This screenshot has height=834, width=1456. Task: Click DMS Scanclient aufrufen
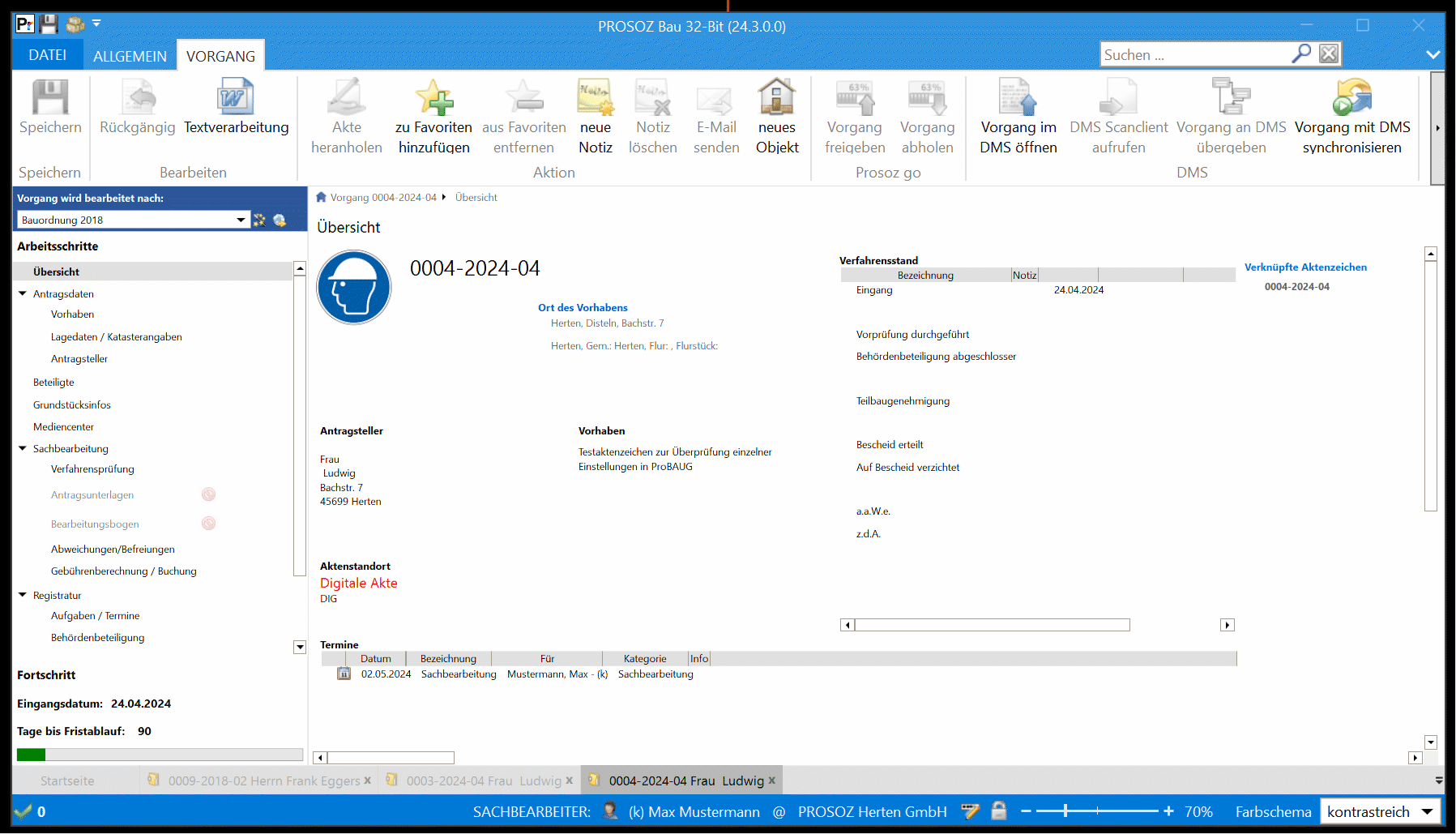[x=1119, y=117]
